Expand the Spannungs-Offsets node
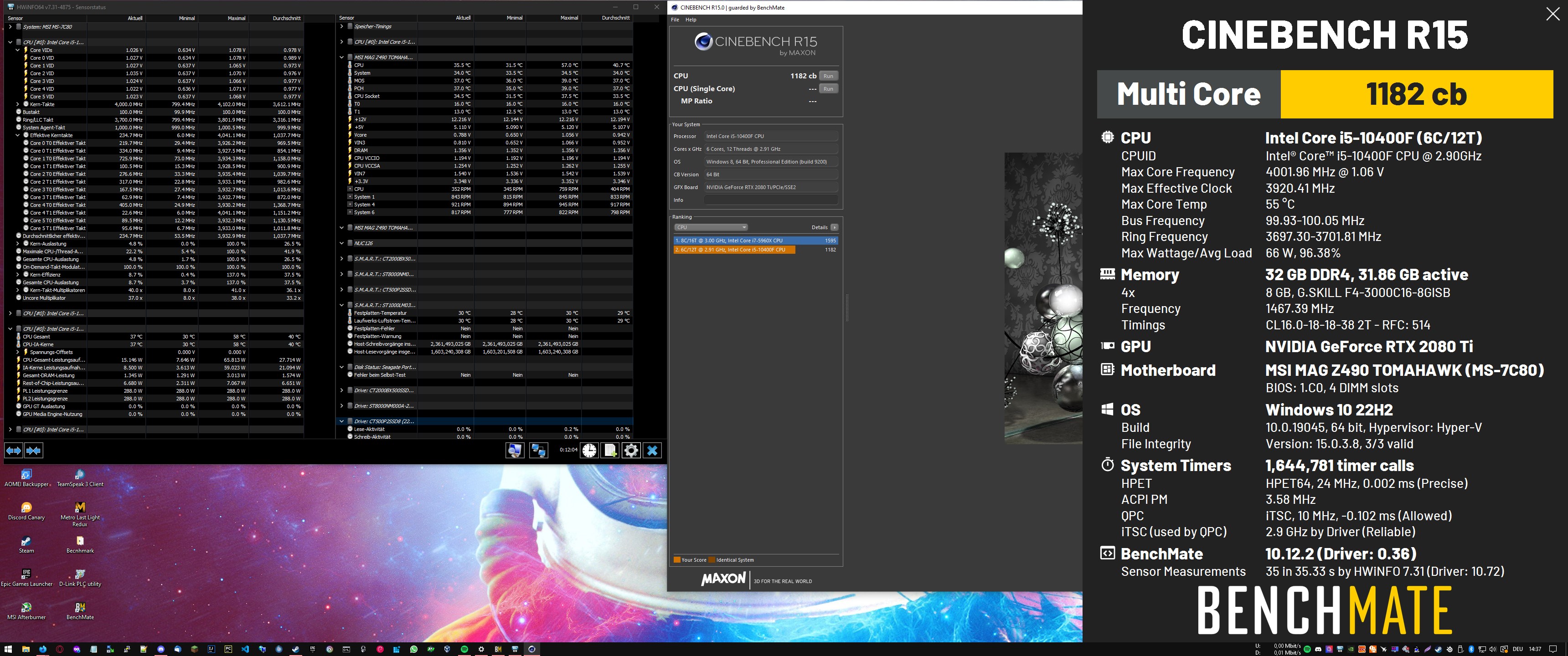Image resolution: width=1568 pixels, height=656 pixels. (x=18, y=352)
